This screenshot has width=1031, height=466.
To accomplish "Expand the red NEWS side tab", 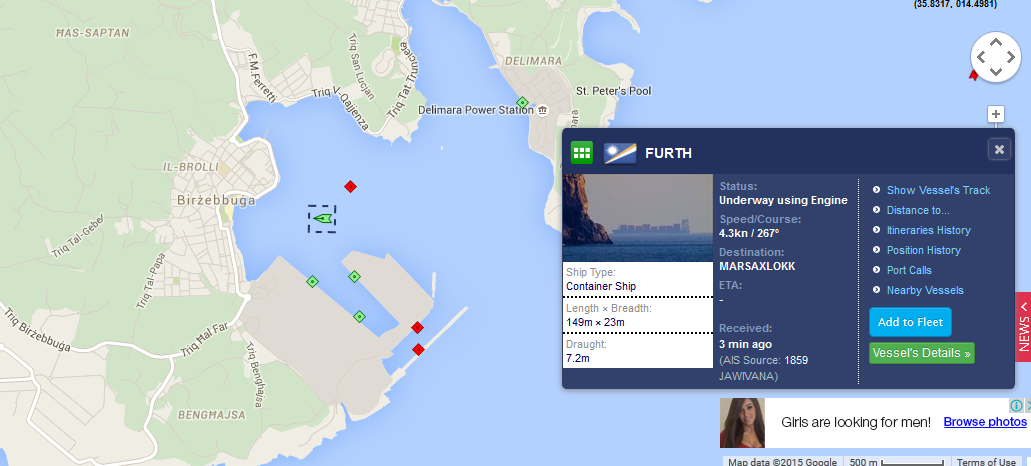I will (1023, 326).
